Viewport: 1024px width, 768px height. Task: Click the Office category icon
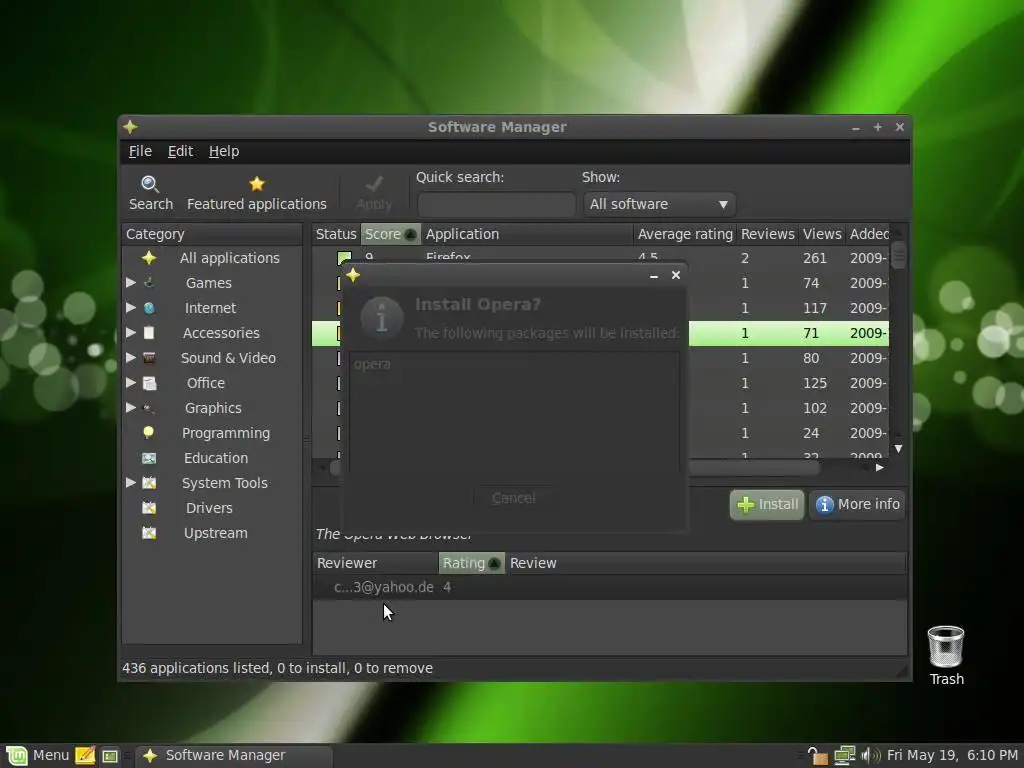click(149, 383)
